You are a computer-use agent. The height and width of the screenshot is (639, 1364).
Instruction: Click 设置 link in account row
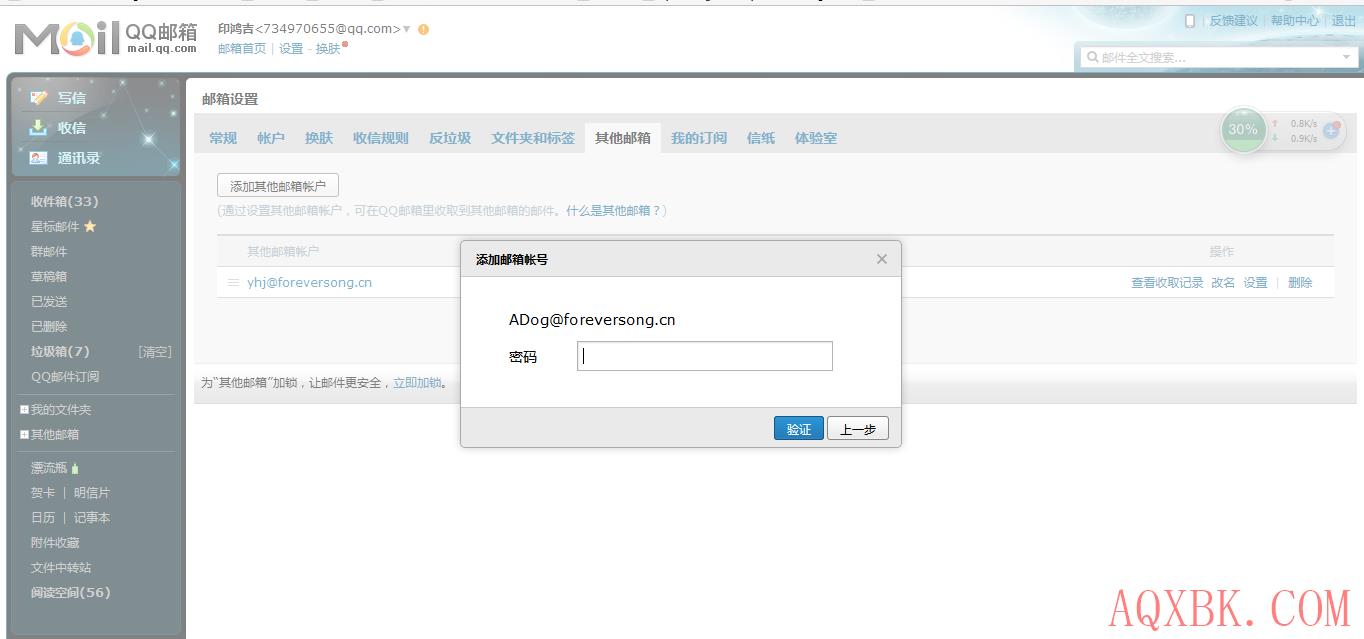(x=1255, y=283)
